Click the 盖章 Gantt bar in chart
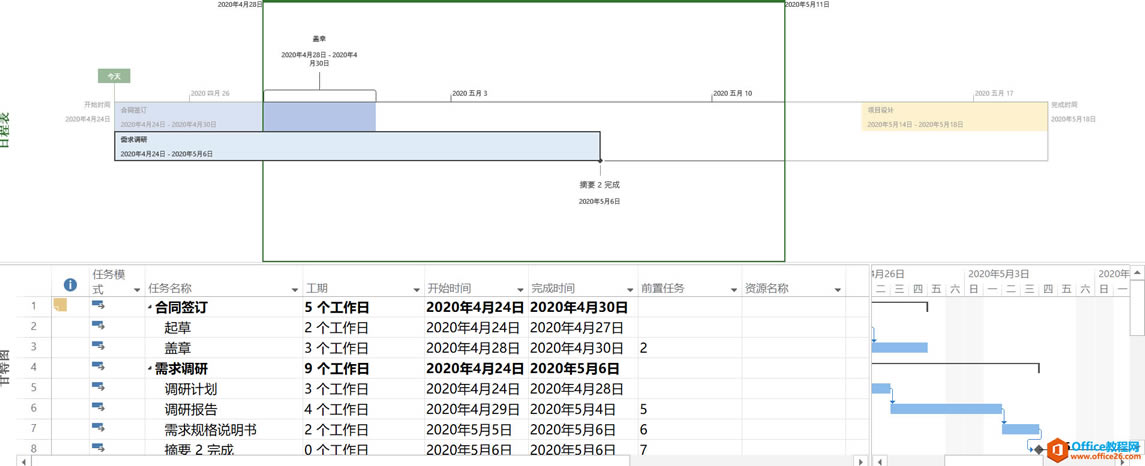The width and height of the screenshot is (1145, 466). coord(900,348)
